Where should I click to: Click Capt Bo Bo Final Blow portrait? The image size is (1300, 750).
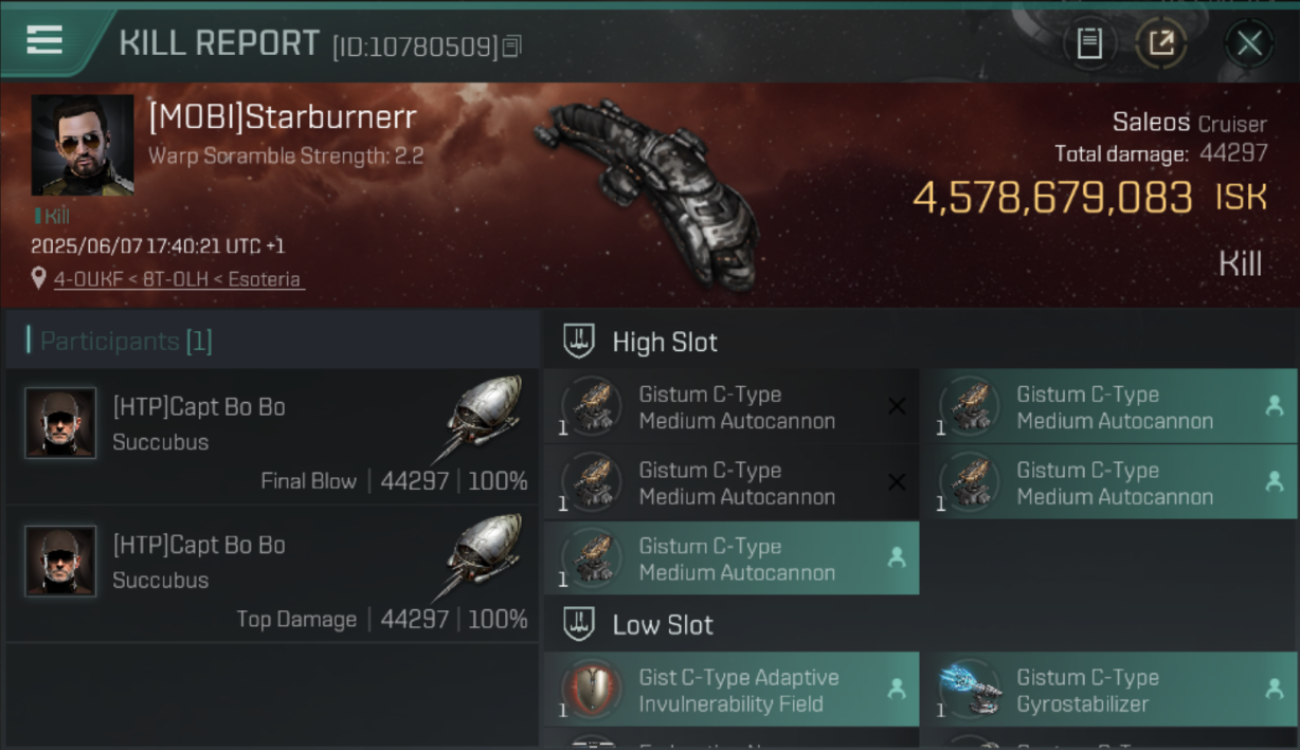coord(60,423)
